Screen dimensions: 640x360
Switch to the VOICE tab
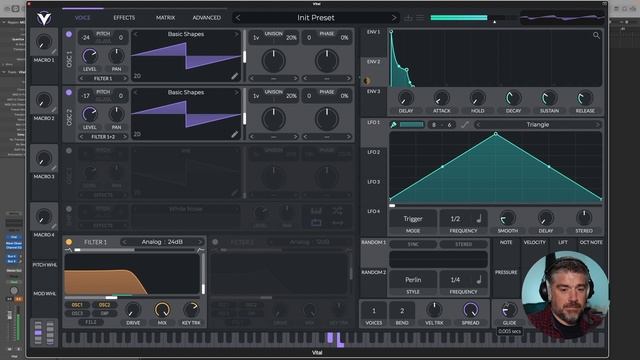[x=82, y=18]
